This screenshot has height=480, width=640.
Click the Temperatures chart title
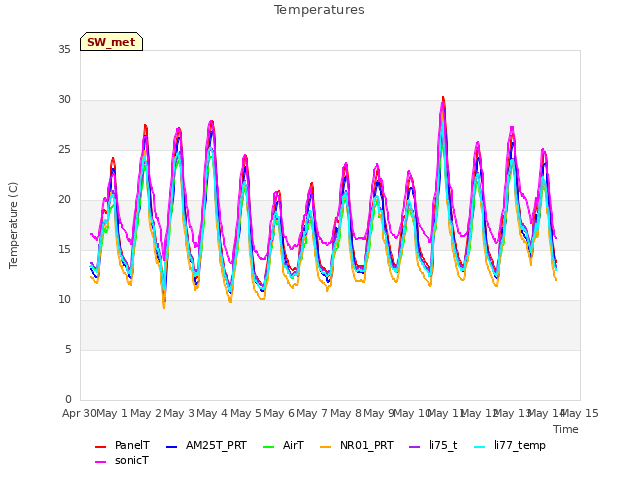[x=319, y=10]
